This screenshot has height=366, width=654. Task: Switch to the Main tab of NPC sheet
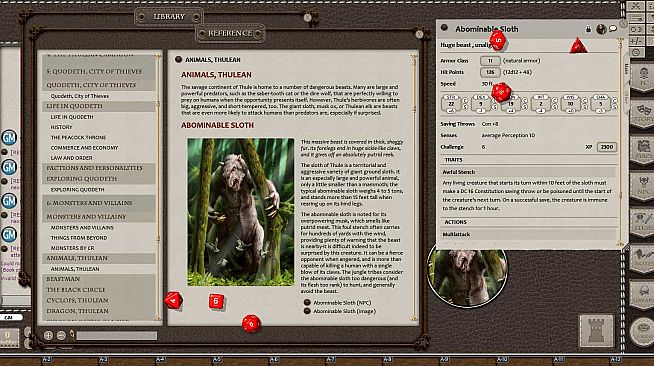626,69
